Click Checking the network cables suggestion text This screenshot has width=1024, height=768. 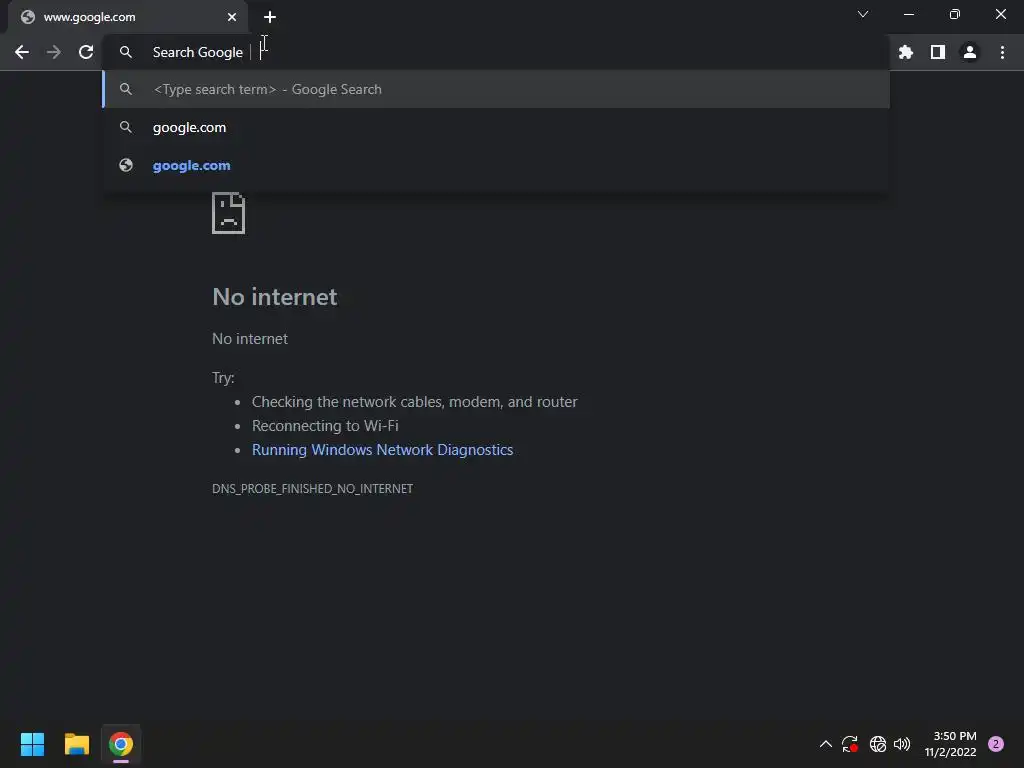pos(414,402)
